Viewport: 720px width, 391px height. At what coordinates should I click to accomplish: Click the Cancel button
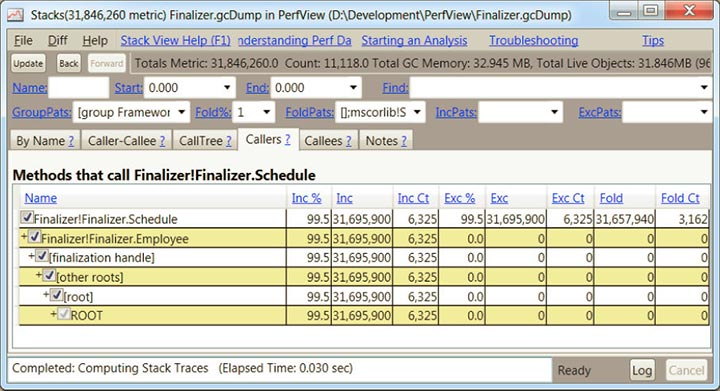[x=686, y=370]
